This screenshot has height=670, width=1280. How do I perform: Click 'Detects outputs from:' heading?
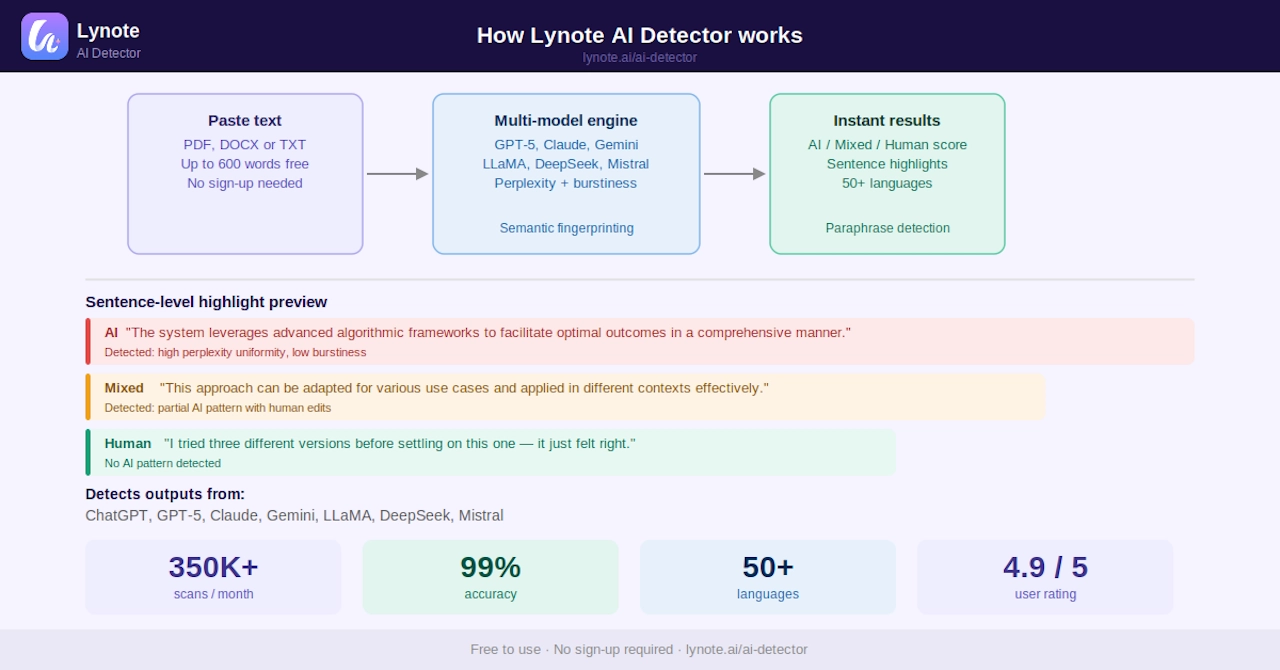[165, 494]
